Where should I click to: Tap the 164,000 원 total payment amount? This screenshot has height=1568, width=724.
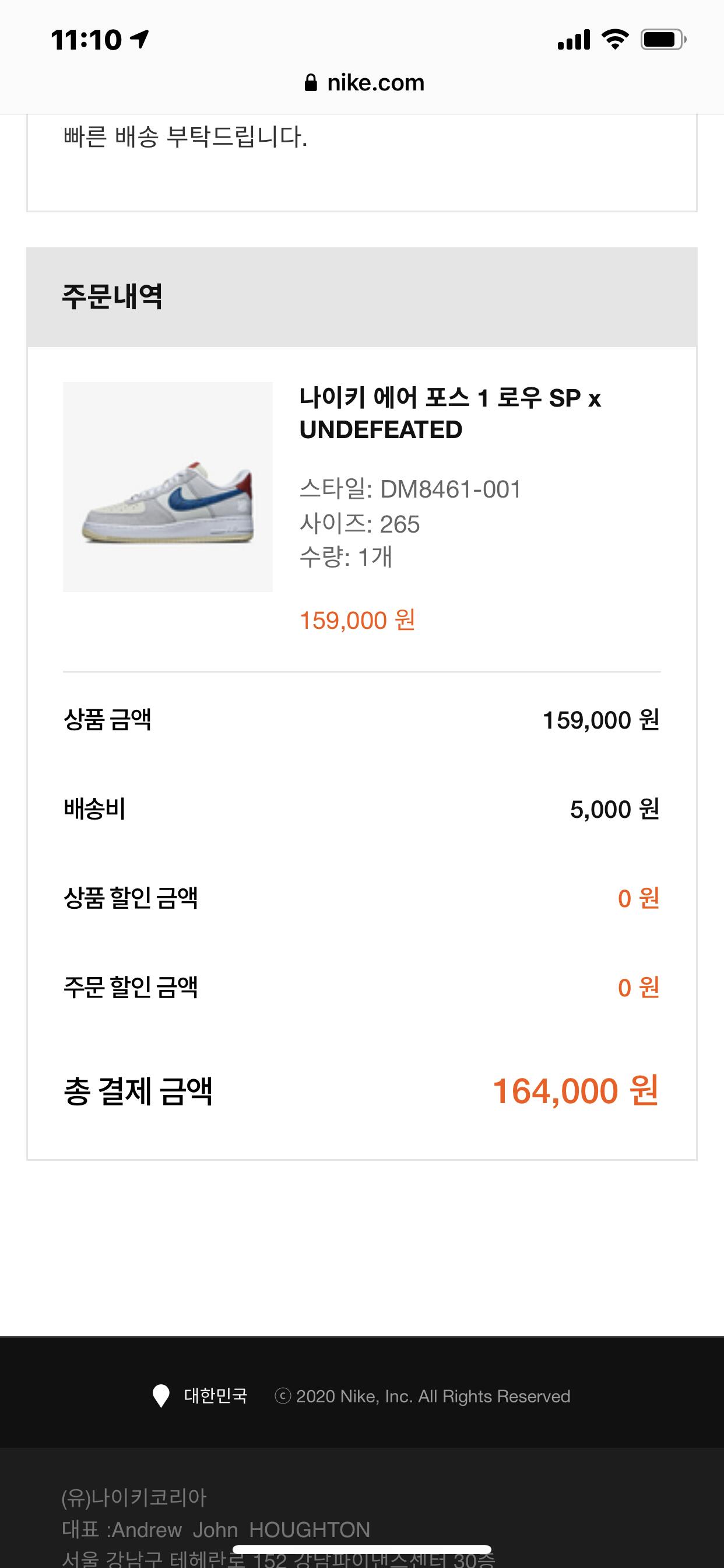(x=575, y=1091)
